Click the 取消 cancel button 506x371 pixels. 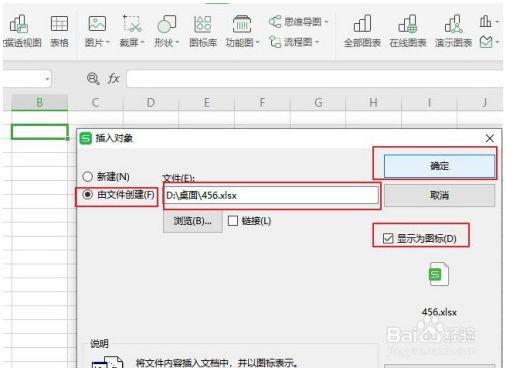coord(439,195)
